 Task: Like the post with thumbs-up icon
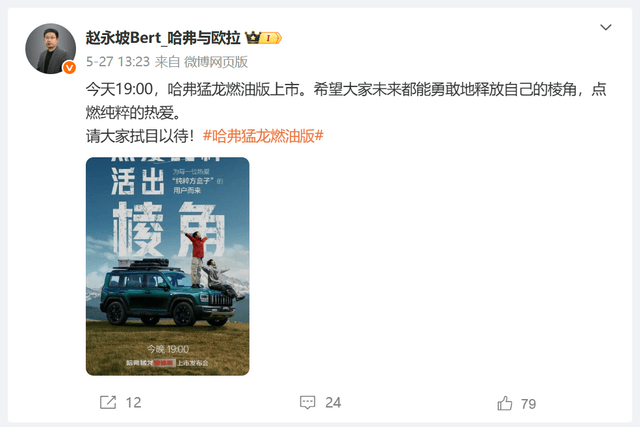tap(505, 403)
